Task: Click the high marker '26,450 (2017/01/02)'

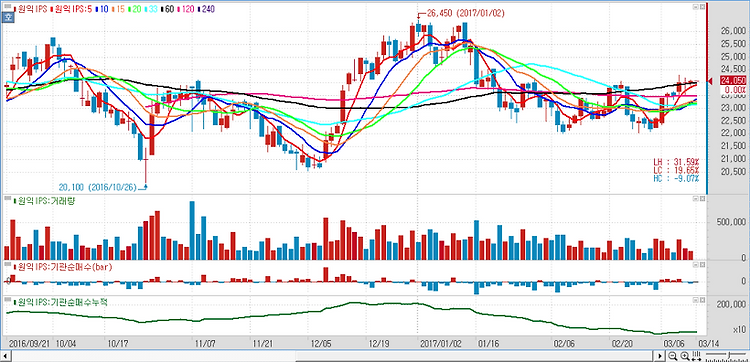Action: point(464,13)
